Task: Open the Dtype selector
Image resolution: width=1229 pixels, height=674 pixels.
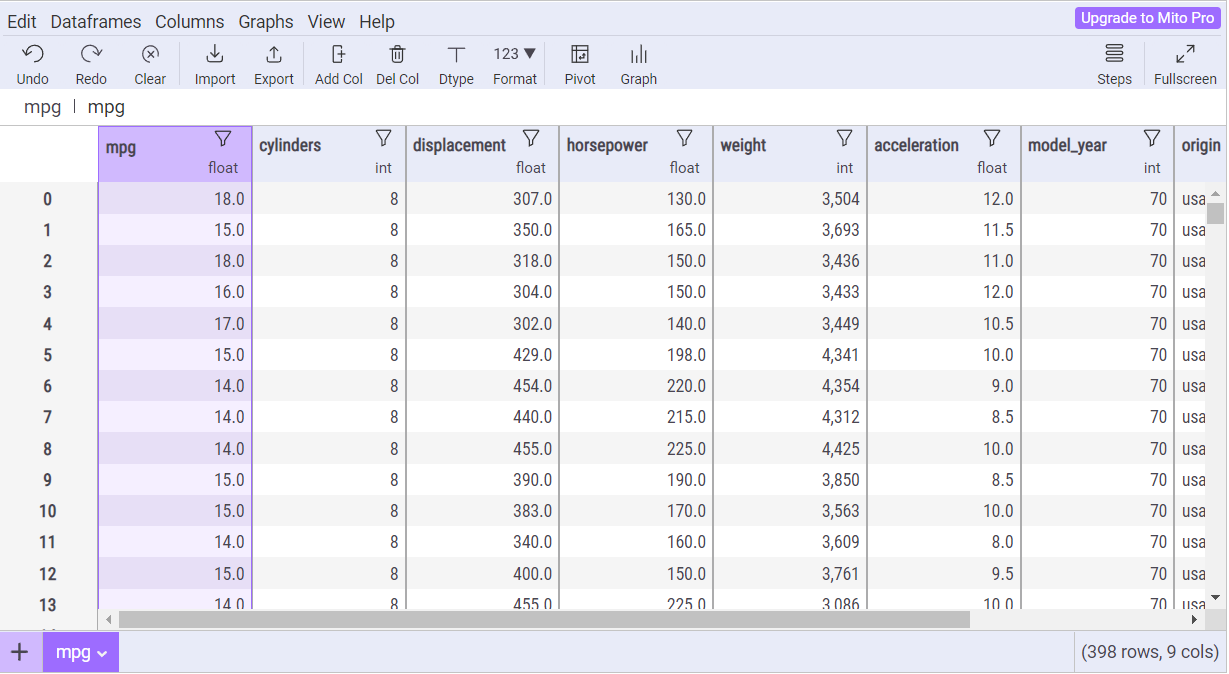Action: pos(456,55)
